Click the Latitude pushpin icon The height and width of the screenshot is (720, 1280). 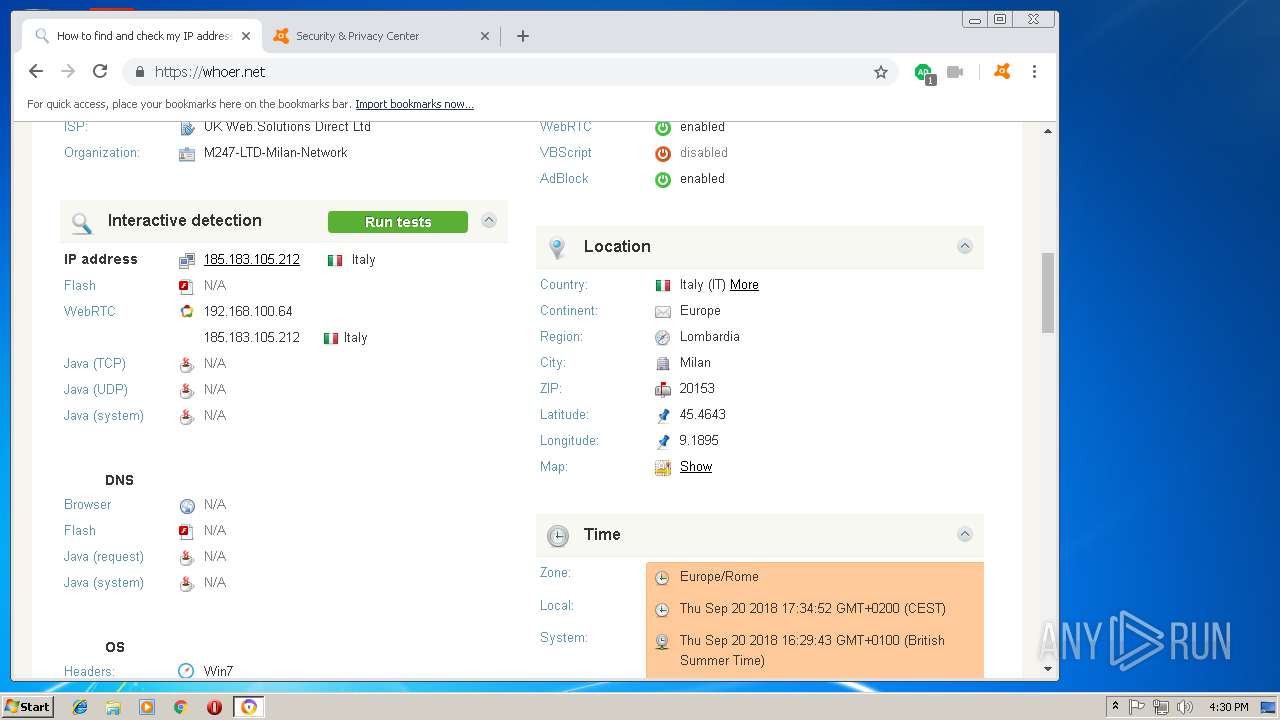(662, 415)
